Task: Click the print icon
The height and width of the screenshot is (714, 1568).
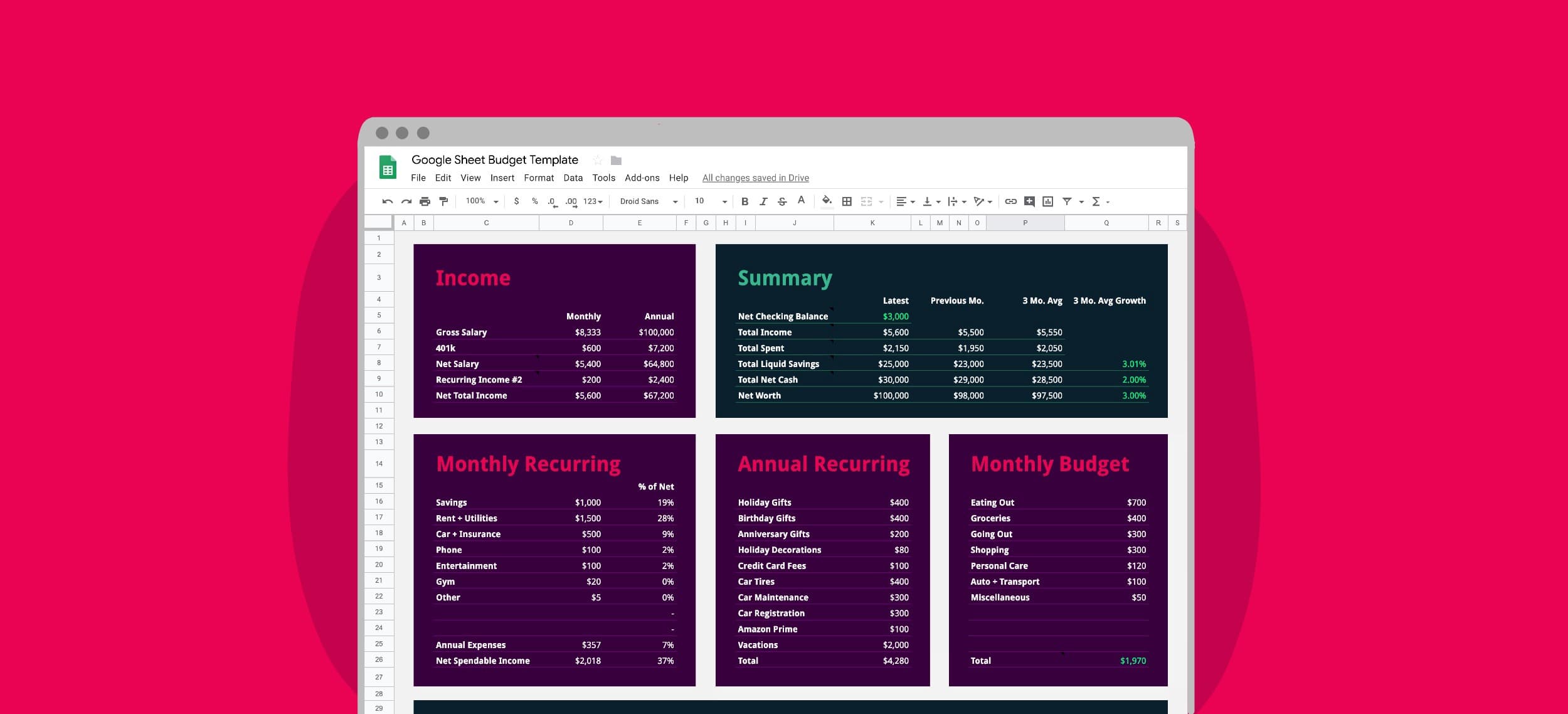Action: pos(425,201)
